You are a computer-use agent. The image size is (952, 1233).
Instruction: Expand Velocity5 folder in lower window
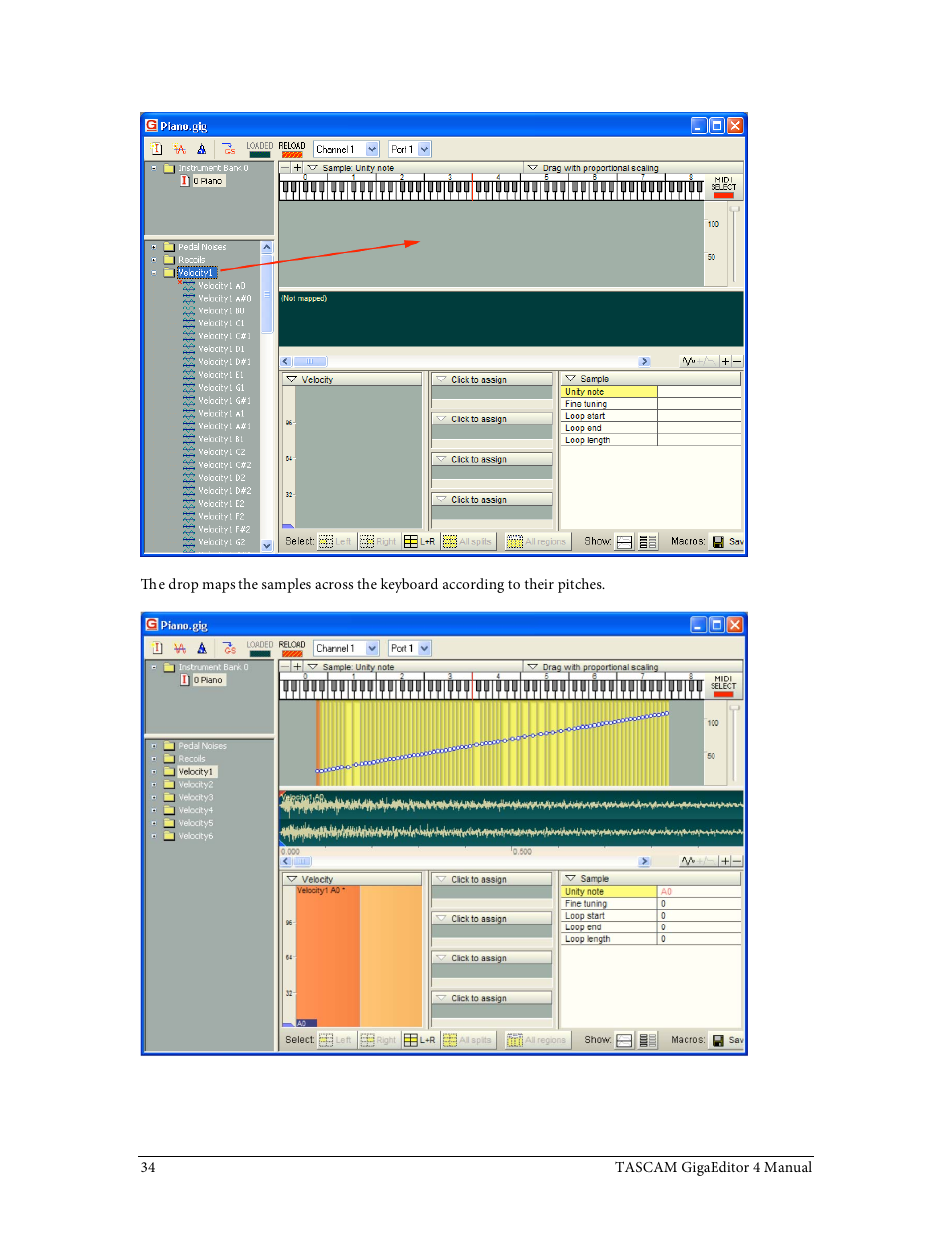[x=154, y=823]
